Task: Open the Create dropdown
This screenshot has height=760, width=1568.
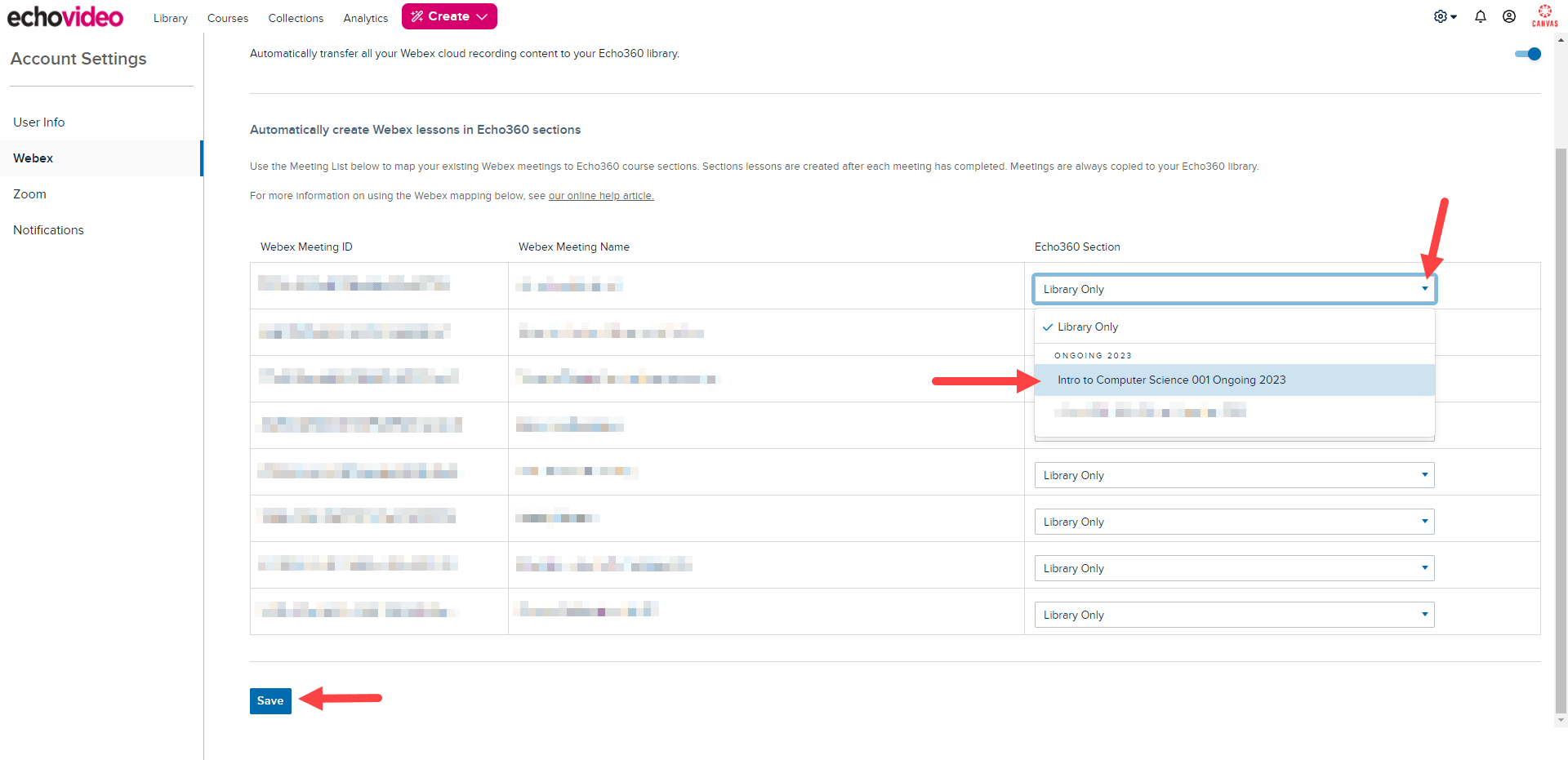Action: click(x=449, y=16)
